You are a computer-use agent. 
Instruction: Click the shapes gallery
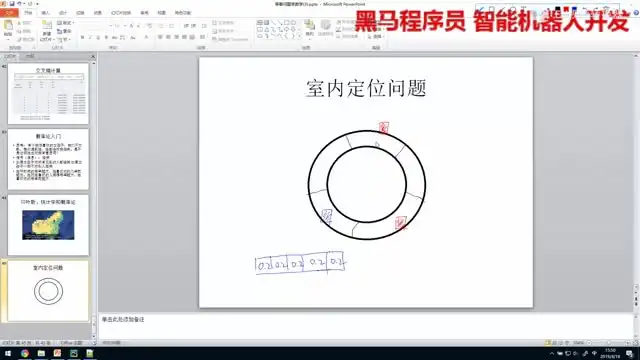pos(279,29)
